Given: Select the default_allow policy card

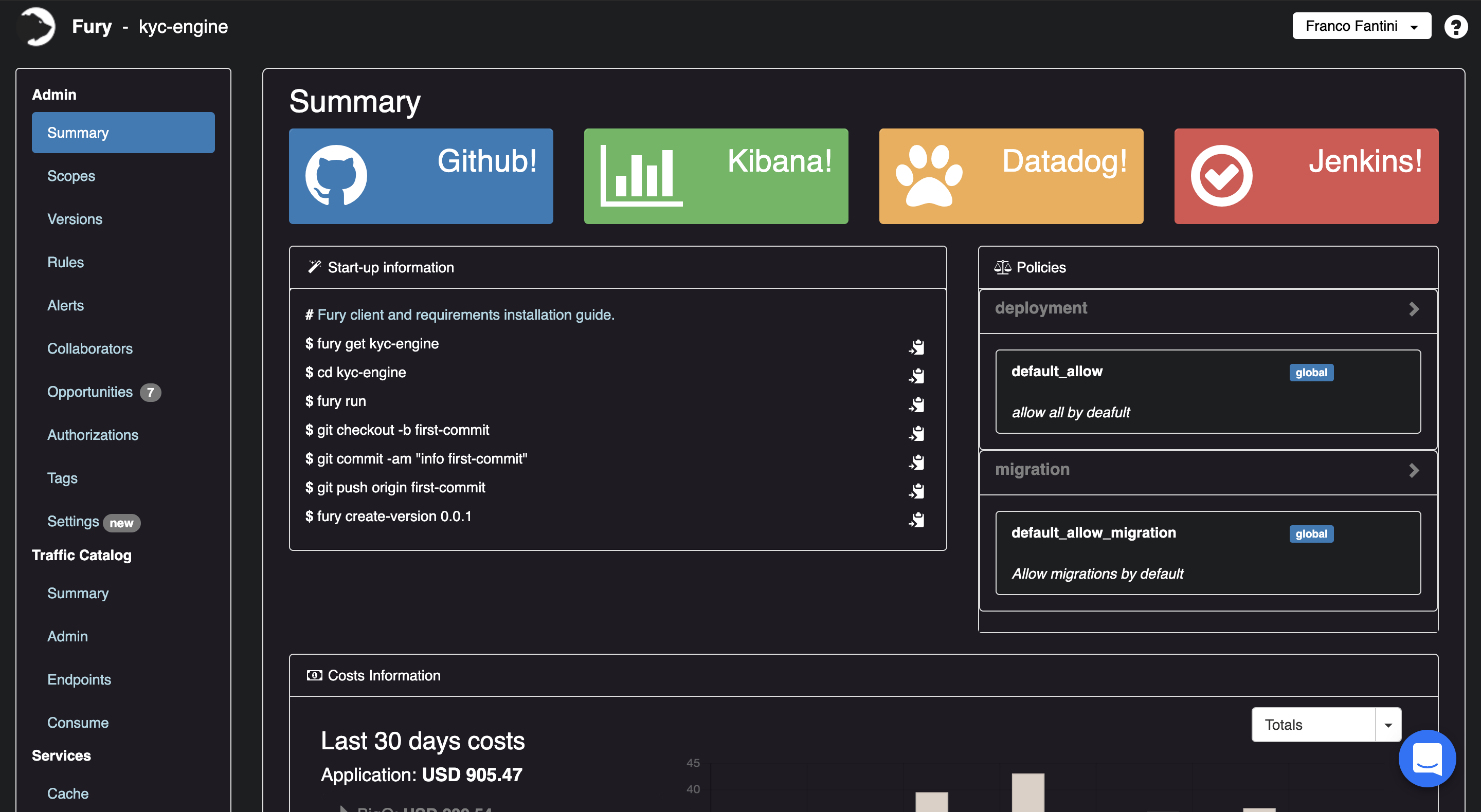Looking at the screenshot, I should tap(1208, 391).
